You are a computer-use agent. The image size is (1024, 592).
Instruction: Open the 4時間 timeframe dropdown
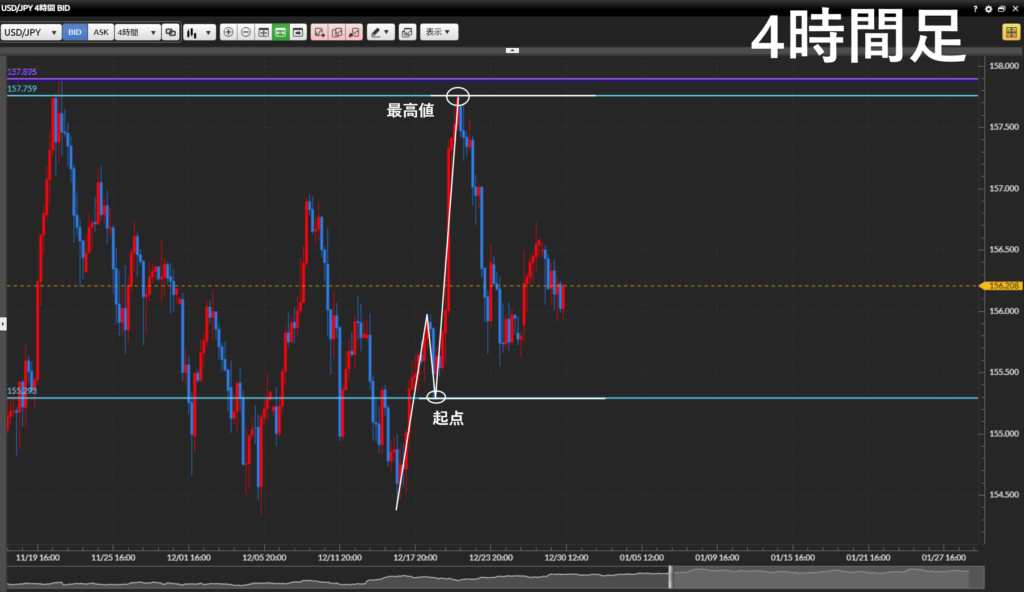pyautogui.click(x=137, y=32)
